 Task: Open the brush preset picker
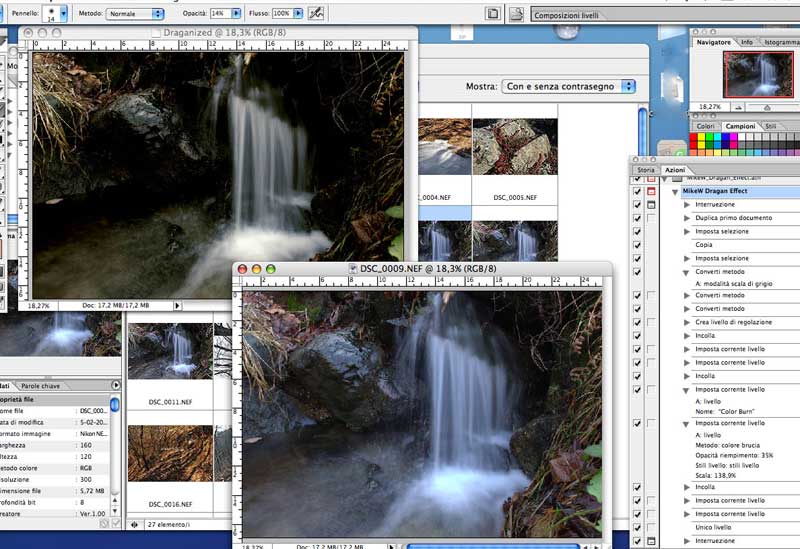[x=64, y=13]
